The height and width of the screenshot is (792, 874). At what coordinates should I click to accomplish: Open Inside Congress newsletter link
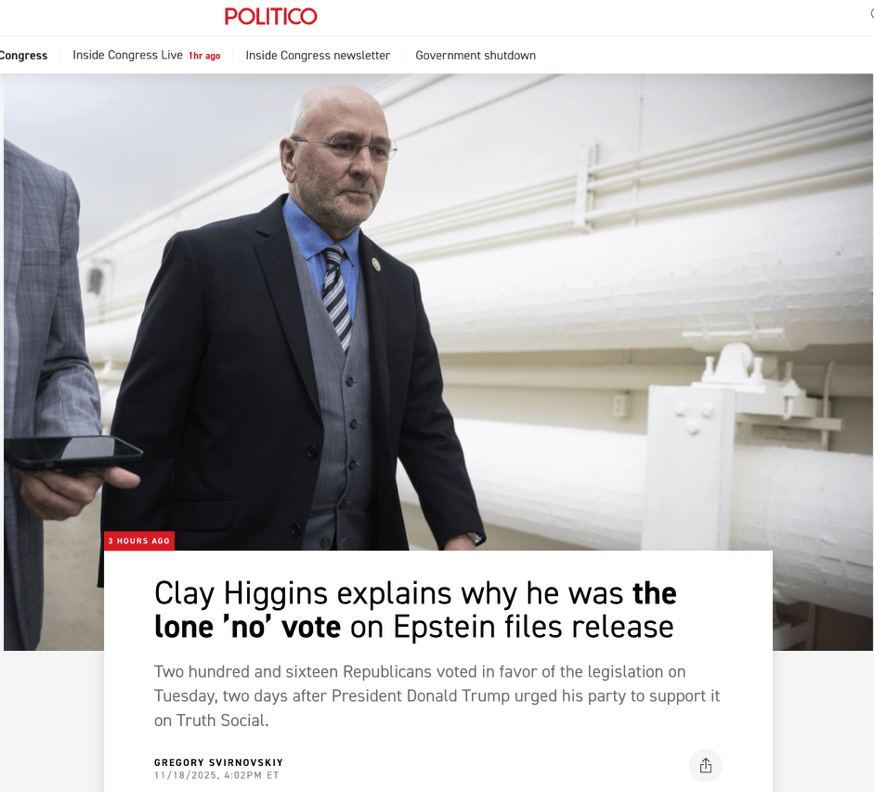[318, 55]
